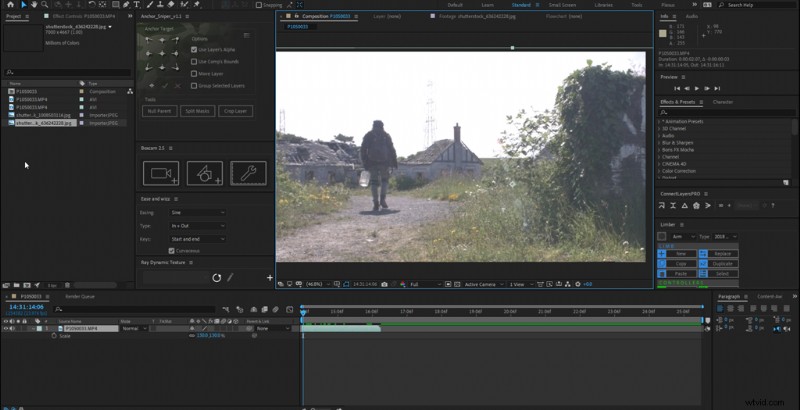The width and height of the screenshot is (800, 410).
Task: Select the Clone Stamp tool
Action: click(161, 5)
